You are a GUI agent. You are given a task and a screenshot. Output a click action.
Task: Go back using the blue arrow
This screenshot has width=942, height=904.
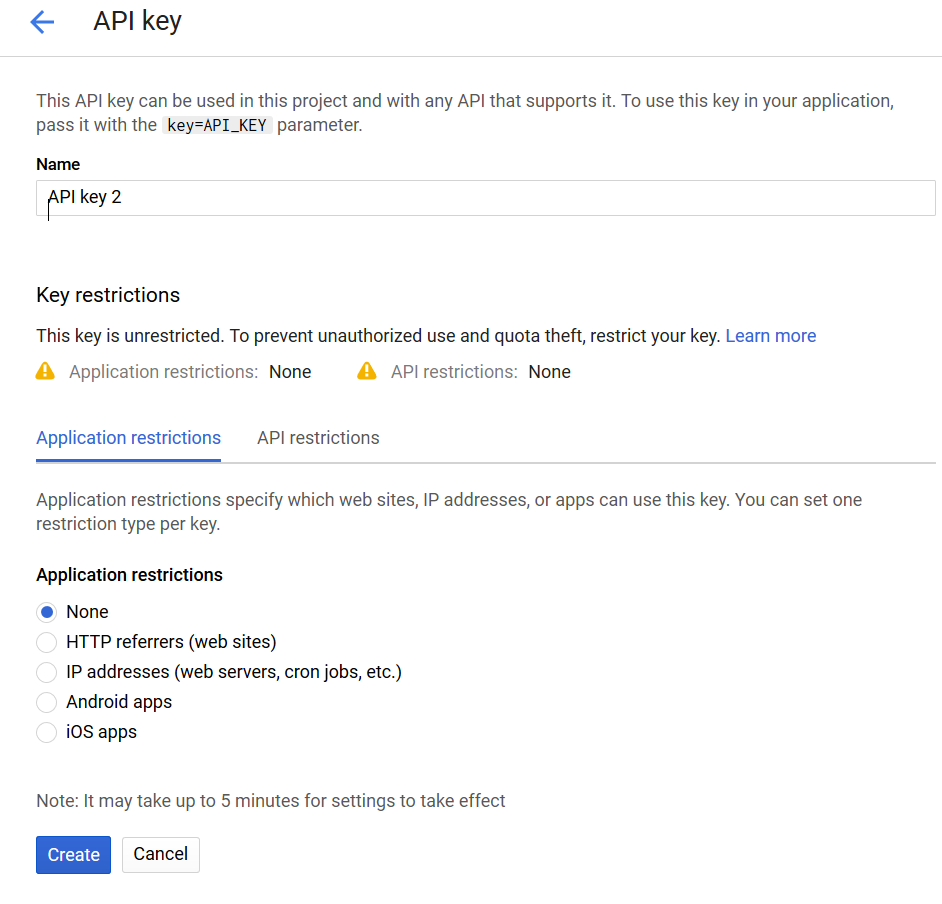[x=42, y=23]
